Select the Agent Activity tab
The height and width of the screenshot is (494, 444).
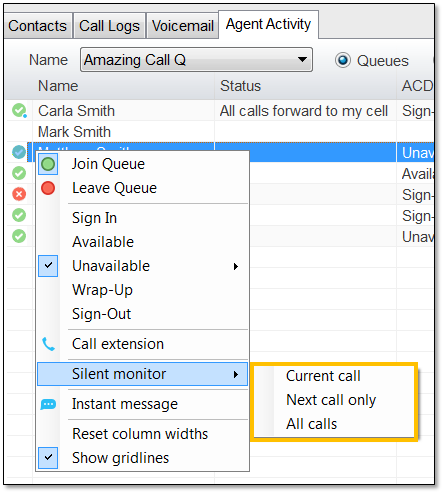coord(268,24)
